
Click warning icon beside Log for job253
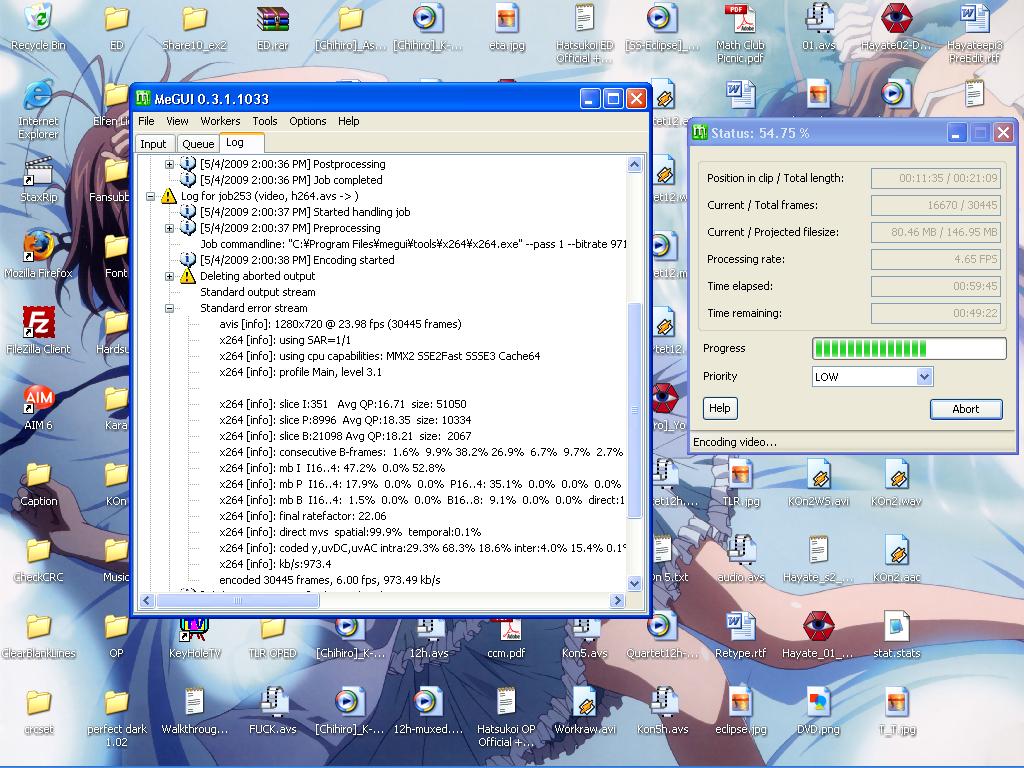coord(169,196)
